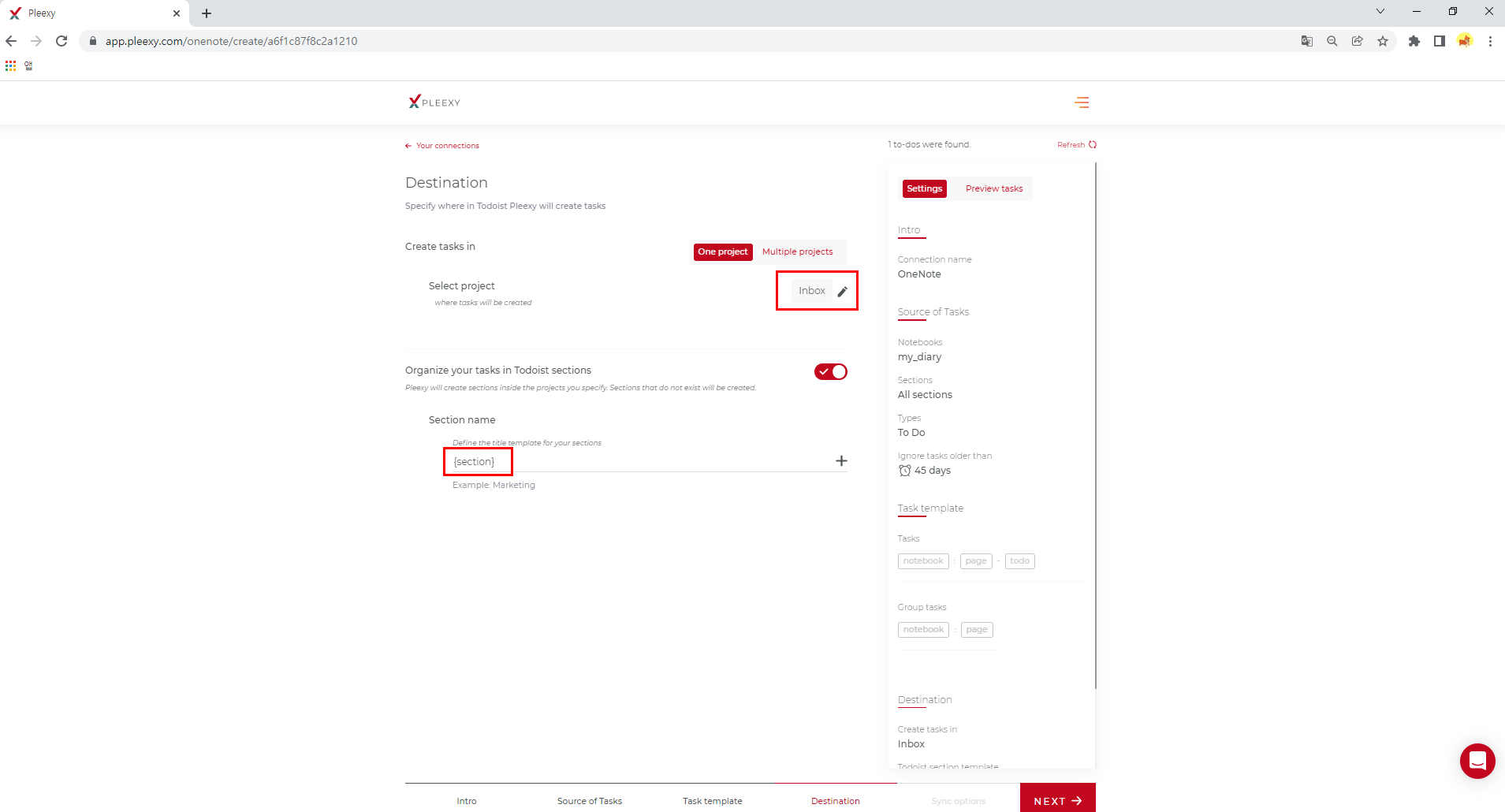This screenshot has width=1505, height=812.
Task: Open the apps grid bookmark icon
Action: click(10, 66)
